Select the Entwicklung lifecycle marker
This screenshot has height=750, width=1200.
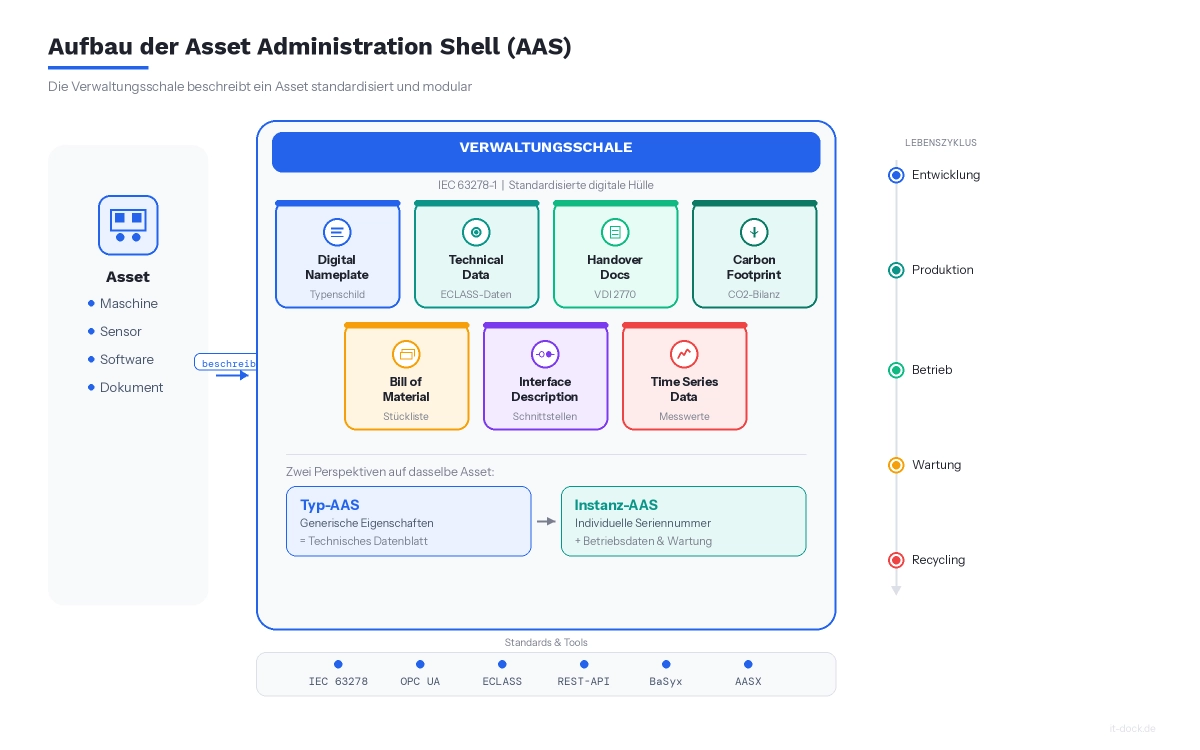tap(896, 175)
